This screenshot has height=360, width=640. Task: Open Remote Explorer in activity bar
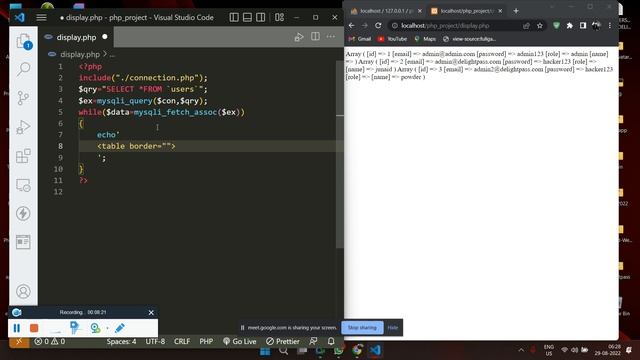point(23,185)
